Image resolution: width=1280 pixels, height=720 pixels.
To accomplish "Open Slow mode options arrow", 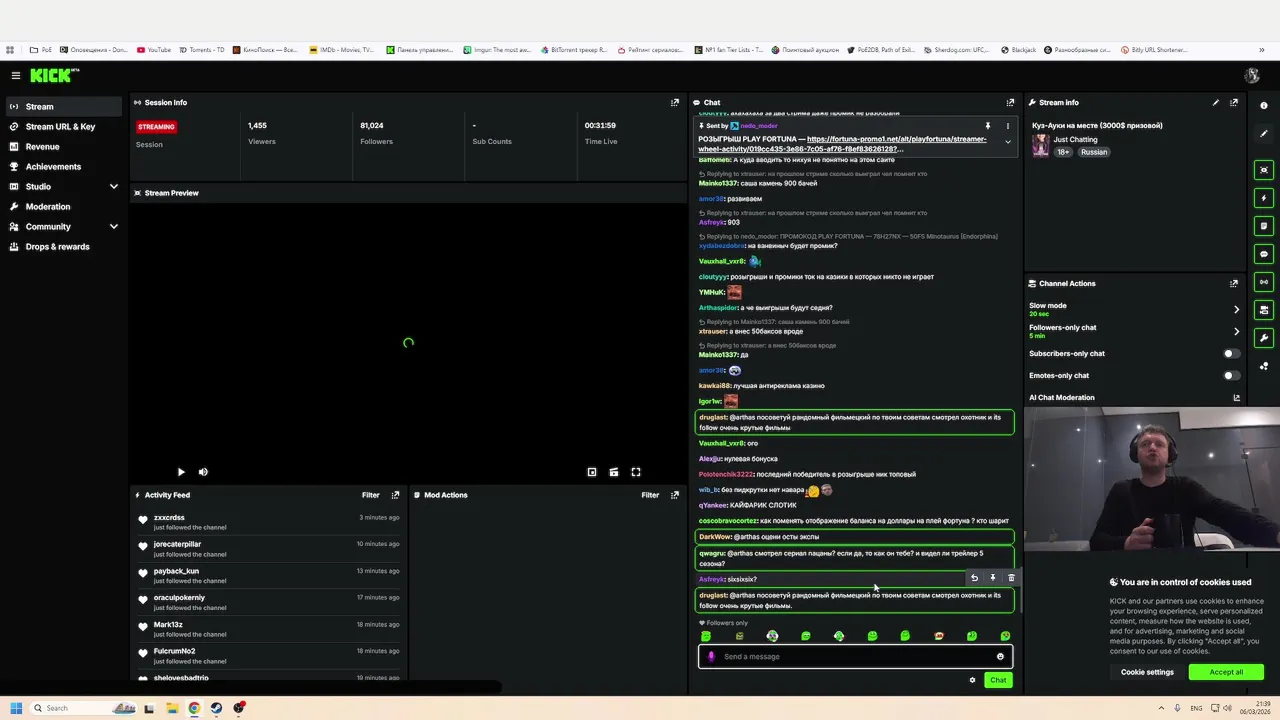I will pyautogui.click(x=1236, y=309).
